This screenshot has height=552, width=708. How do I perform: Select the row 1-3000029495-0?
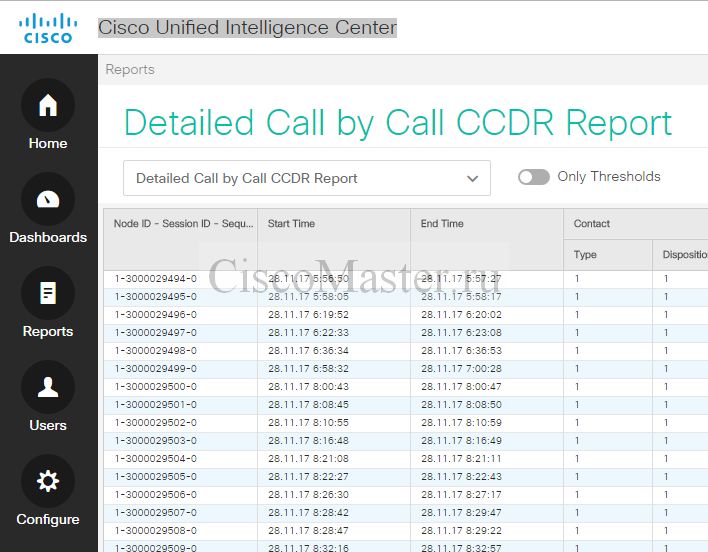[405, 297]
